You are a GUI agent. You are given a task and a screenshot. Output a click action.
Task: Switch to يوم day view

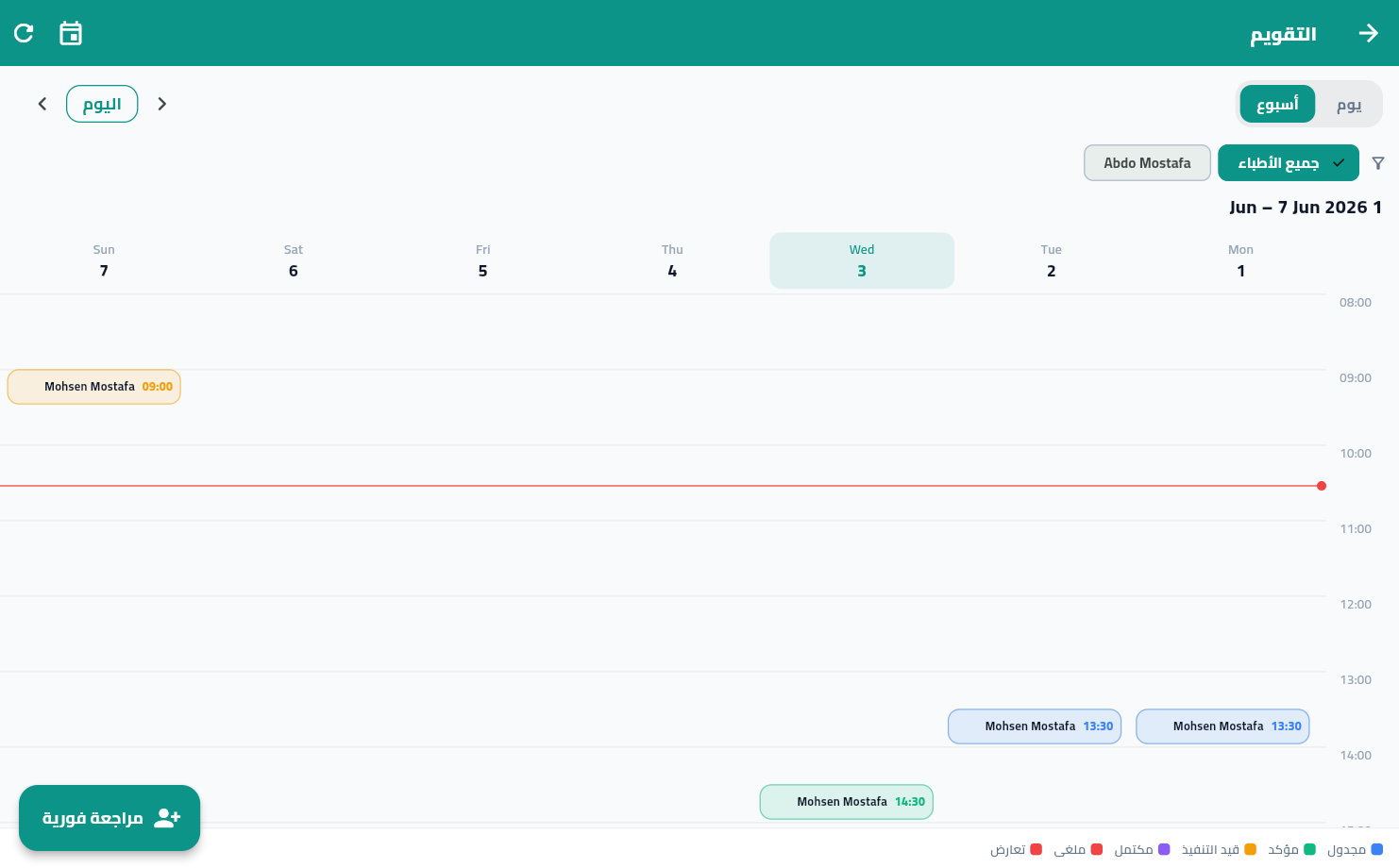click(1349, 104)
